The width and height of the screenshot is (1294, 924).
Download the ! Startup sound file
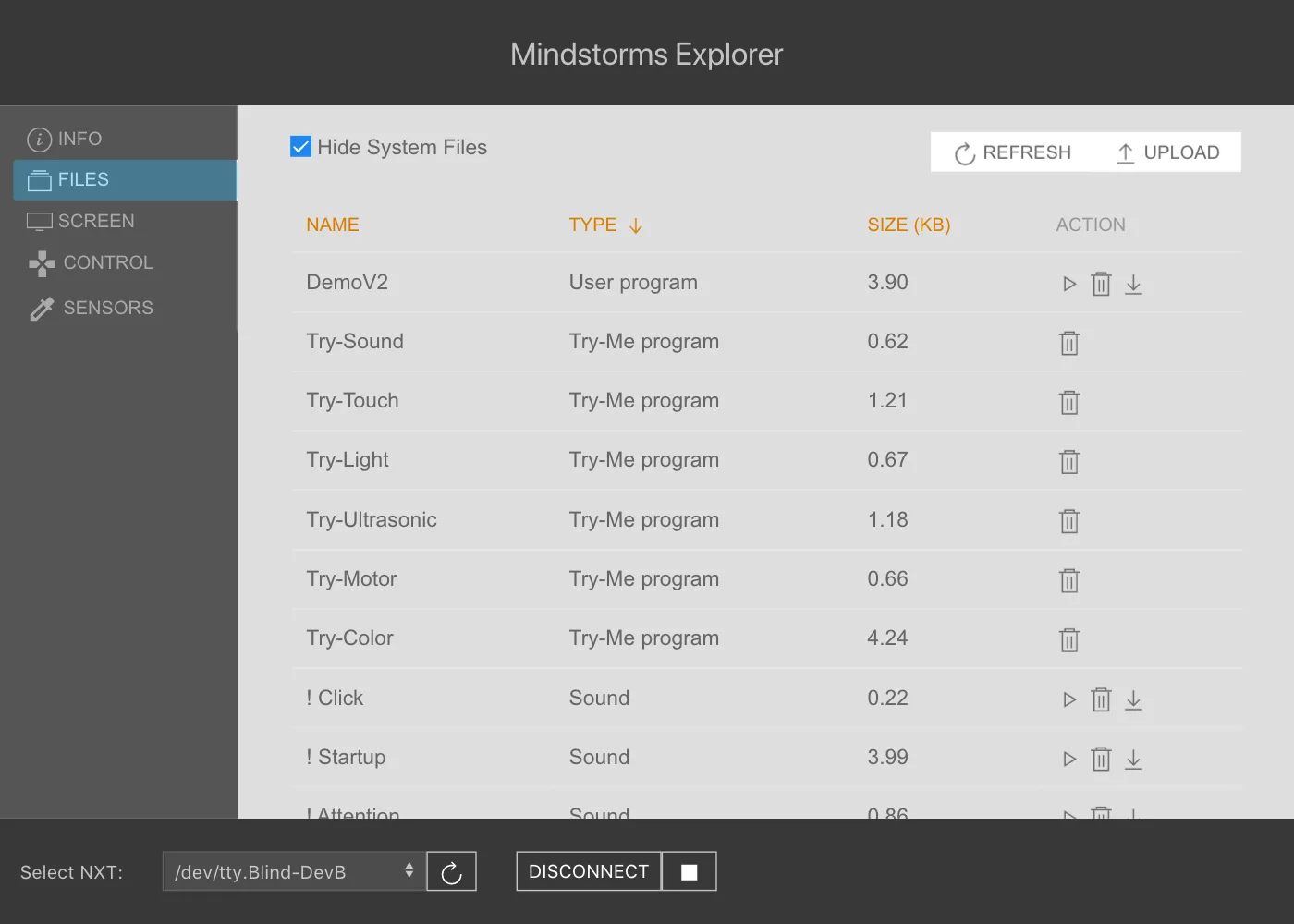click(1133, 759)
